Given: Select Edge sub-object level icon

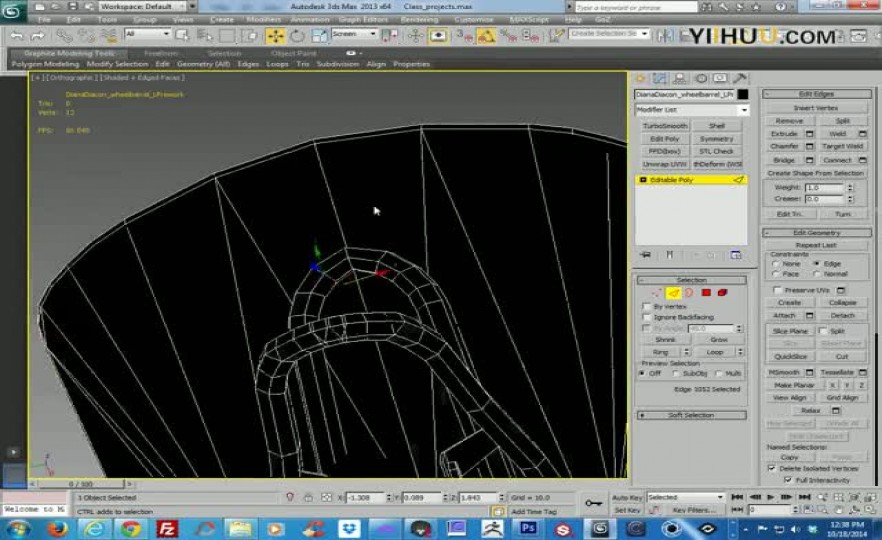Looking at the screenshot, I should [673, 292].
